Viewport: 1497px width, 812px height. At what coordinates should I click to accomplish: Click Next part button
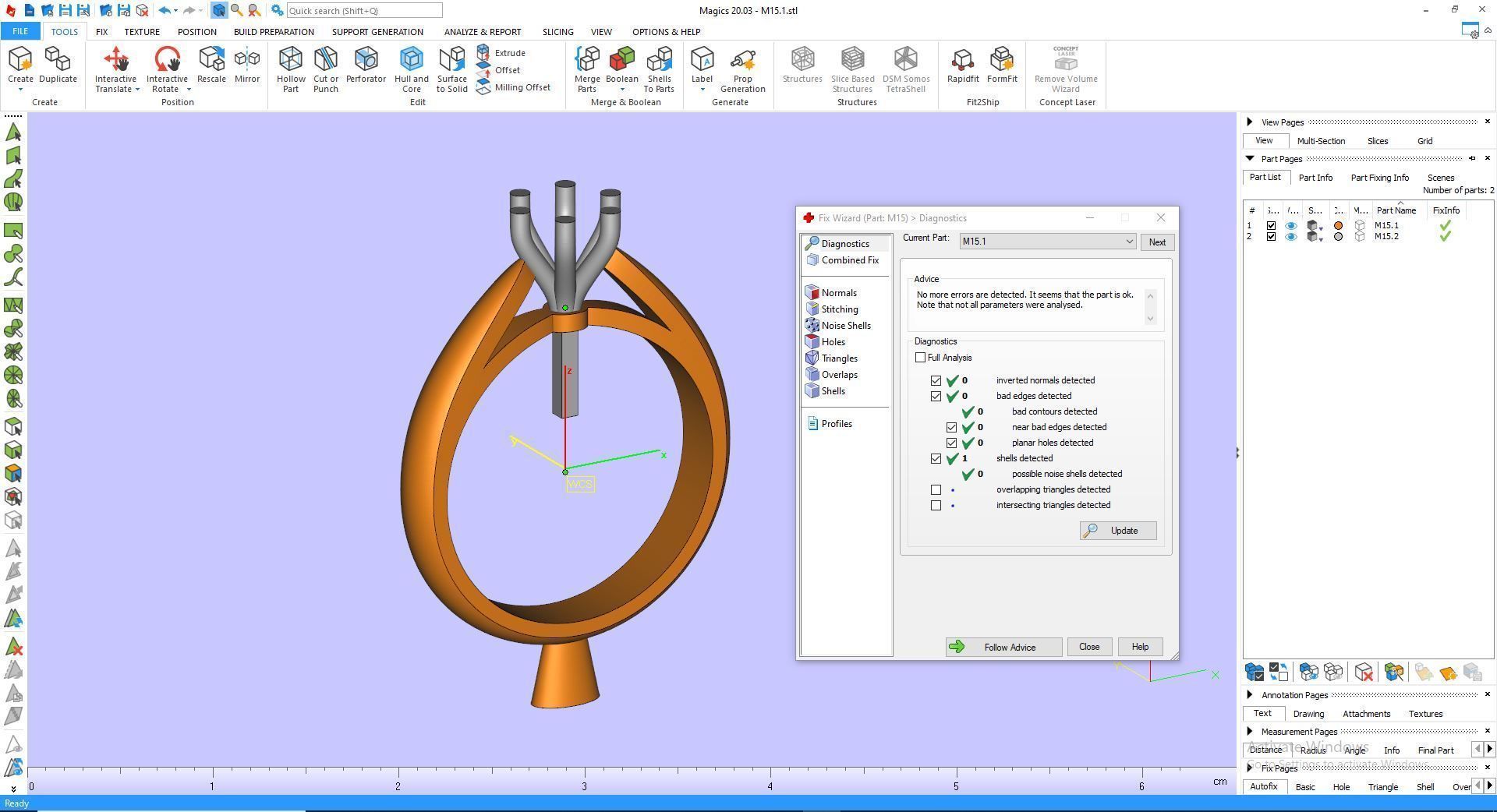(x=1157, y=242)
